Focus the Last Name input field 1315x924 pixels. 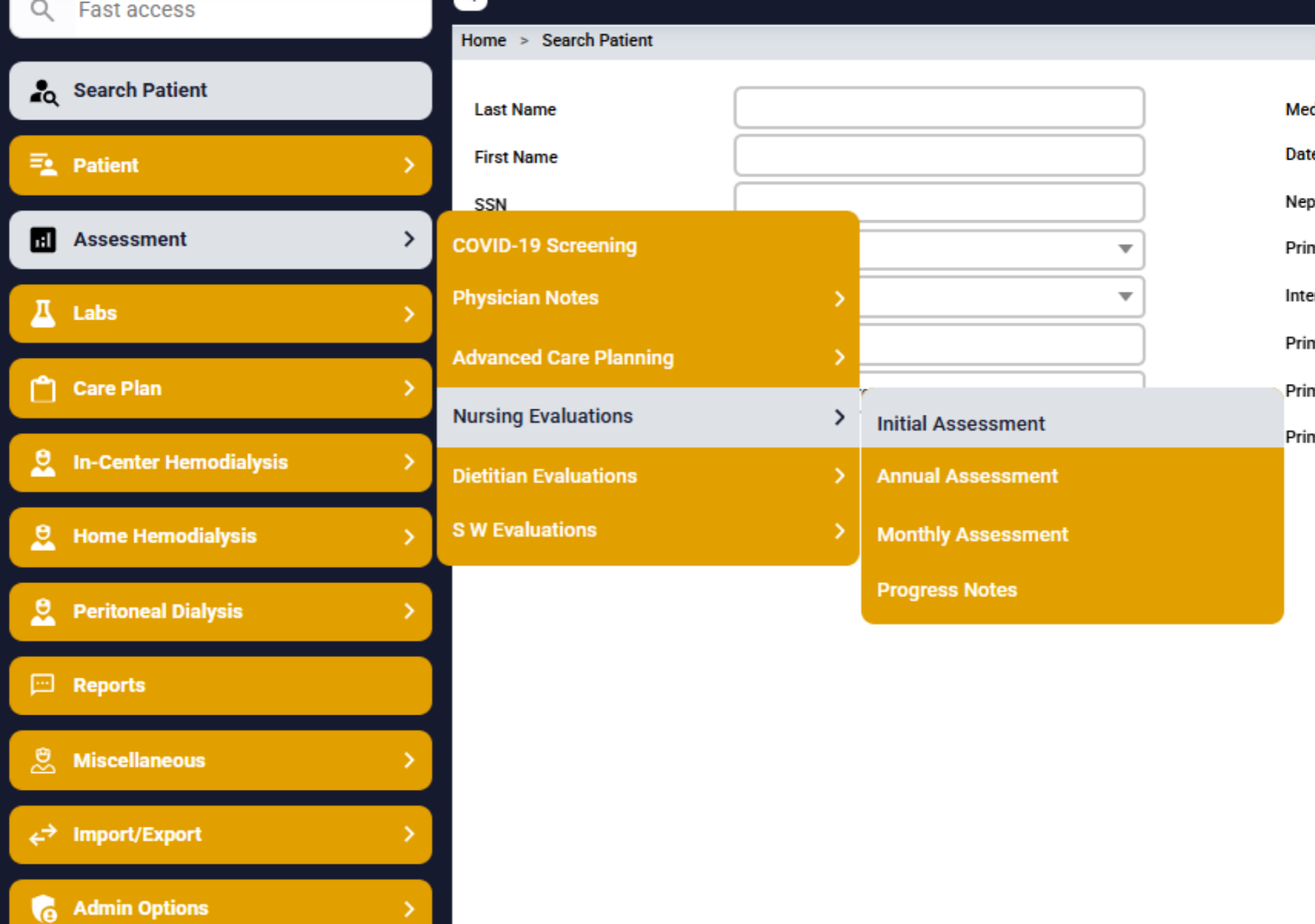click(939, 108)
